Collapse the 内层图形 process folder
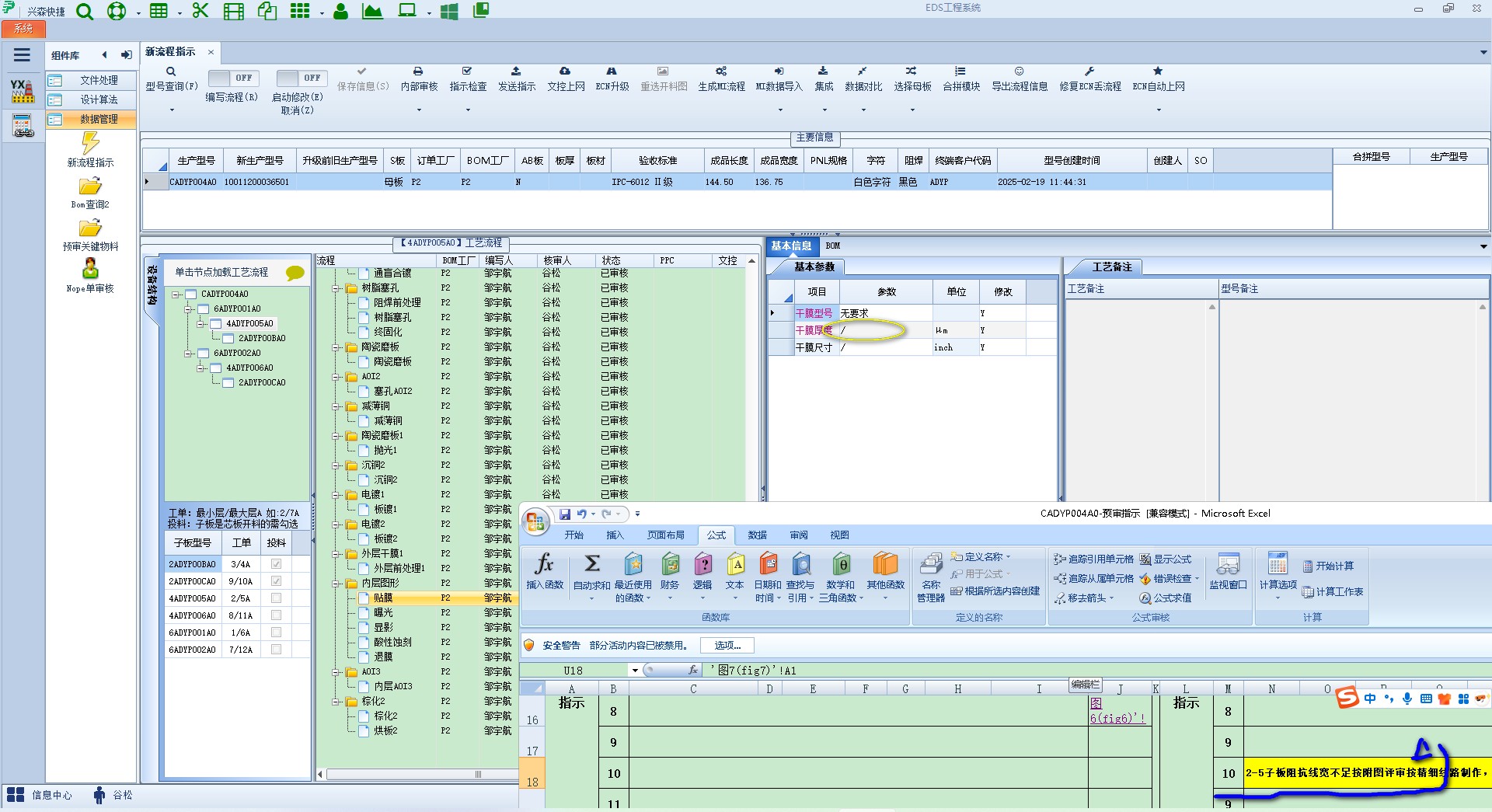 pos(336,584)
